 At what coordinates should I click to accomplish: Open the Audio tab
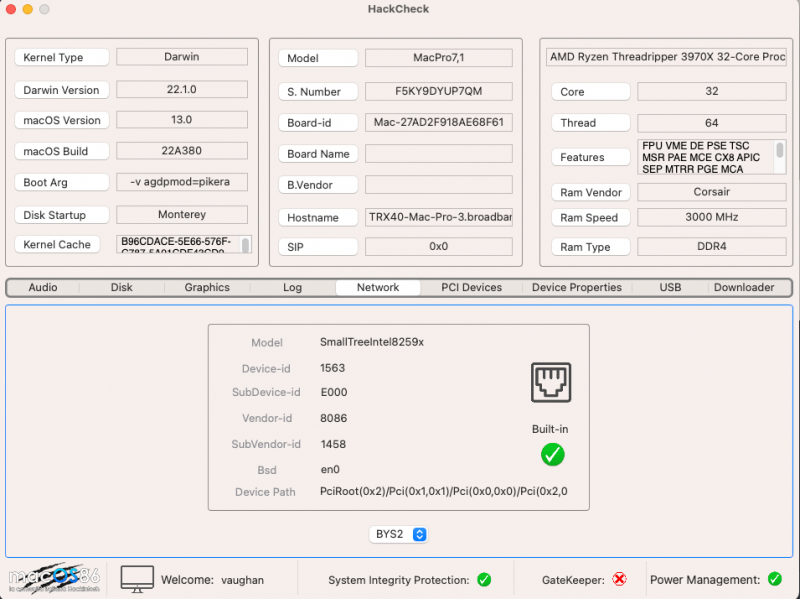44,287
